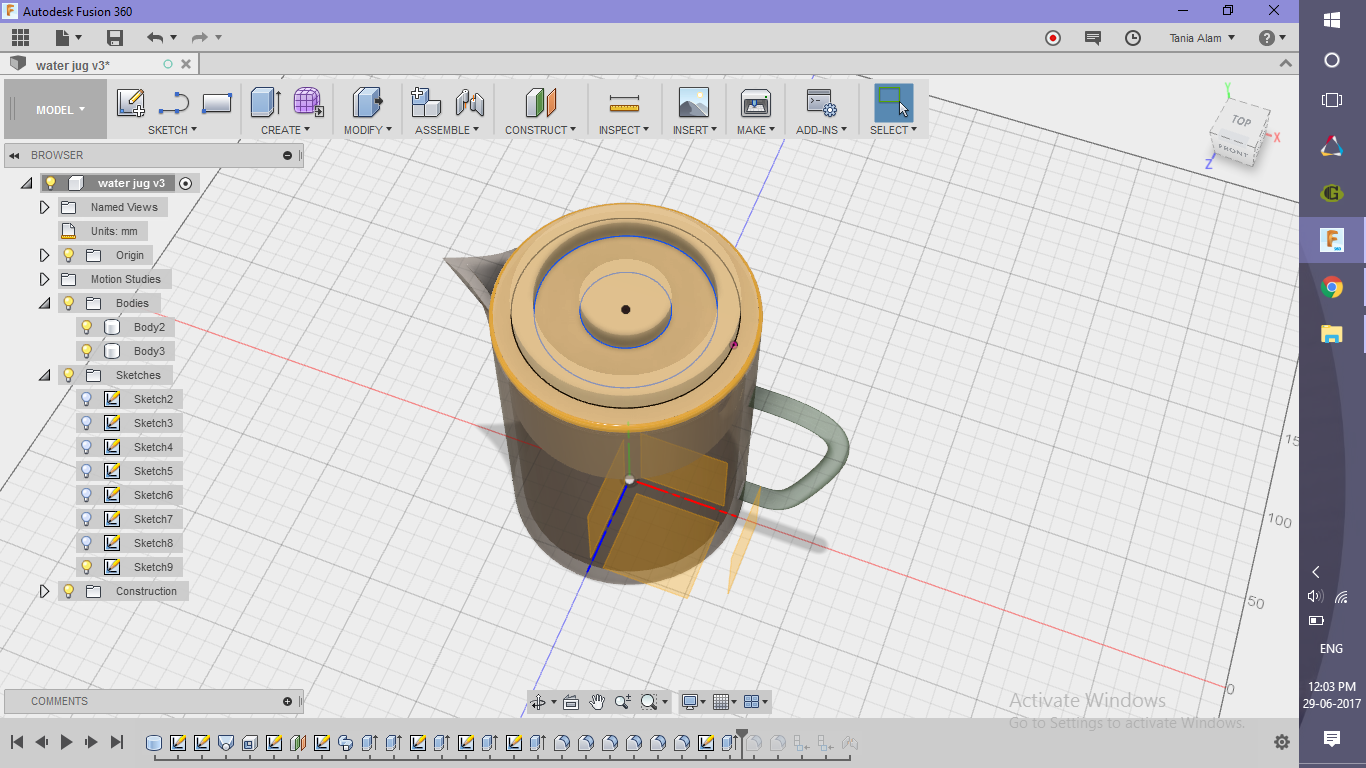Screen dimensions: 1366x768
Task: Click the Look At camera icon
Action: pyautogui.click(x=571, y=702)
